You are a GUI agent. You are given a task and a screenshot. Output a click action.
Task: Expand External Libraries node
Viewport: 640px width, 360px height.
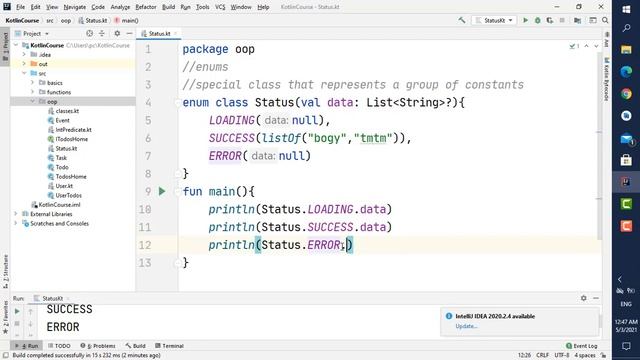(16, 214)
